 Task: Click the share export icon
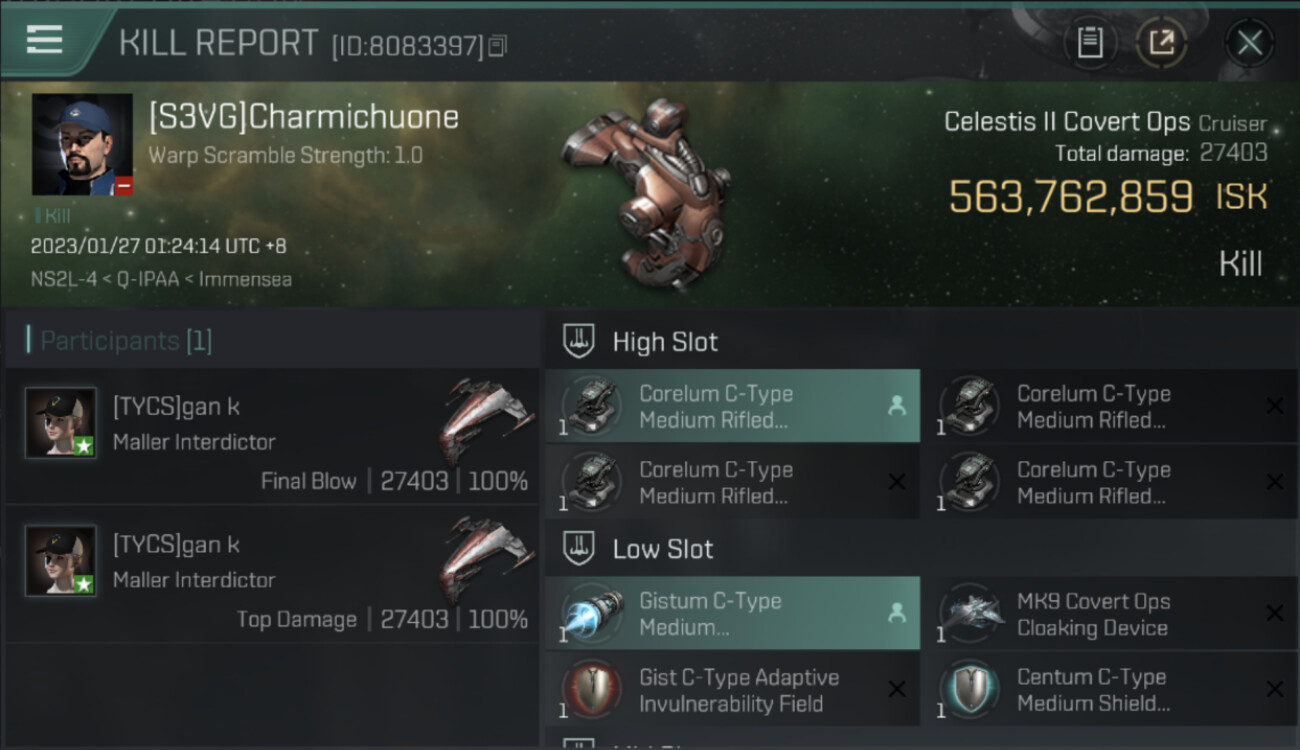[x=1162, y=43]
